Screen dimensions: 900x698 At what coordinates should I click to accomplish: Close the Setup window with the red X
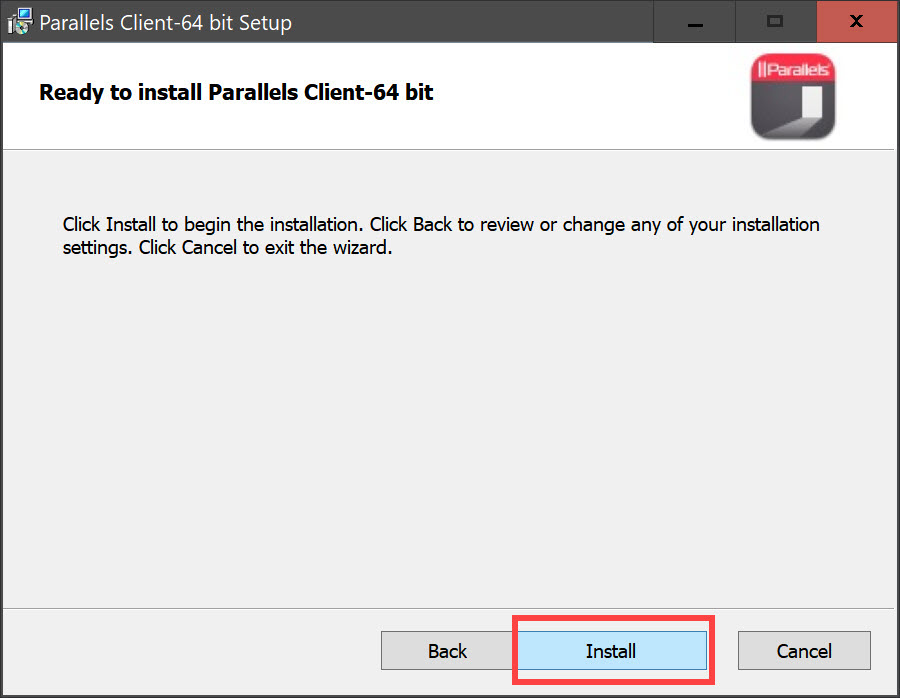[x=856, y=22]
